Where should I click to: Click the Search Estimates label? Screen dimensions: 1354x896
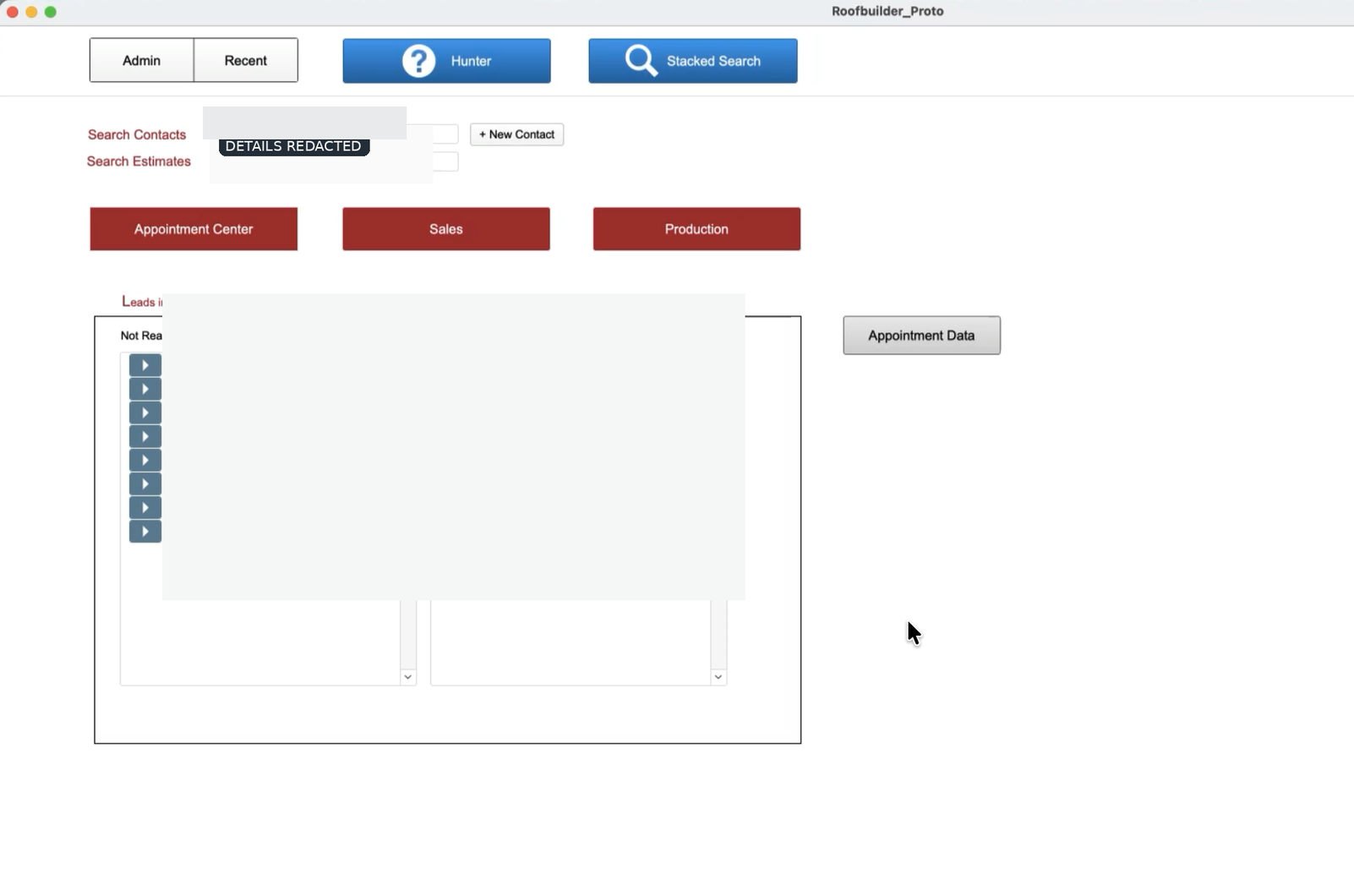[x=139, y=161]
